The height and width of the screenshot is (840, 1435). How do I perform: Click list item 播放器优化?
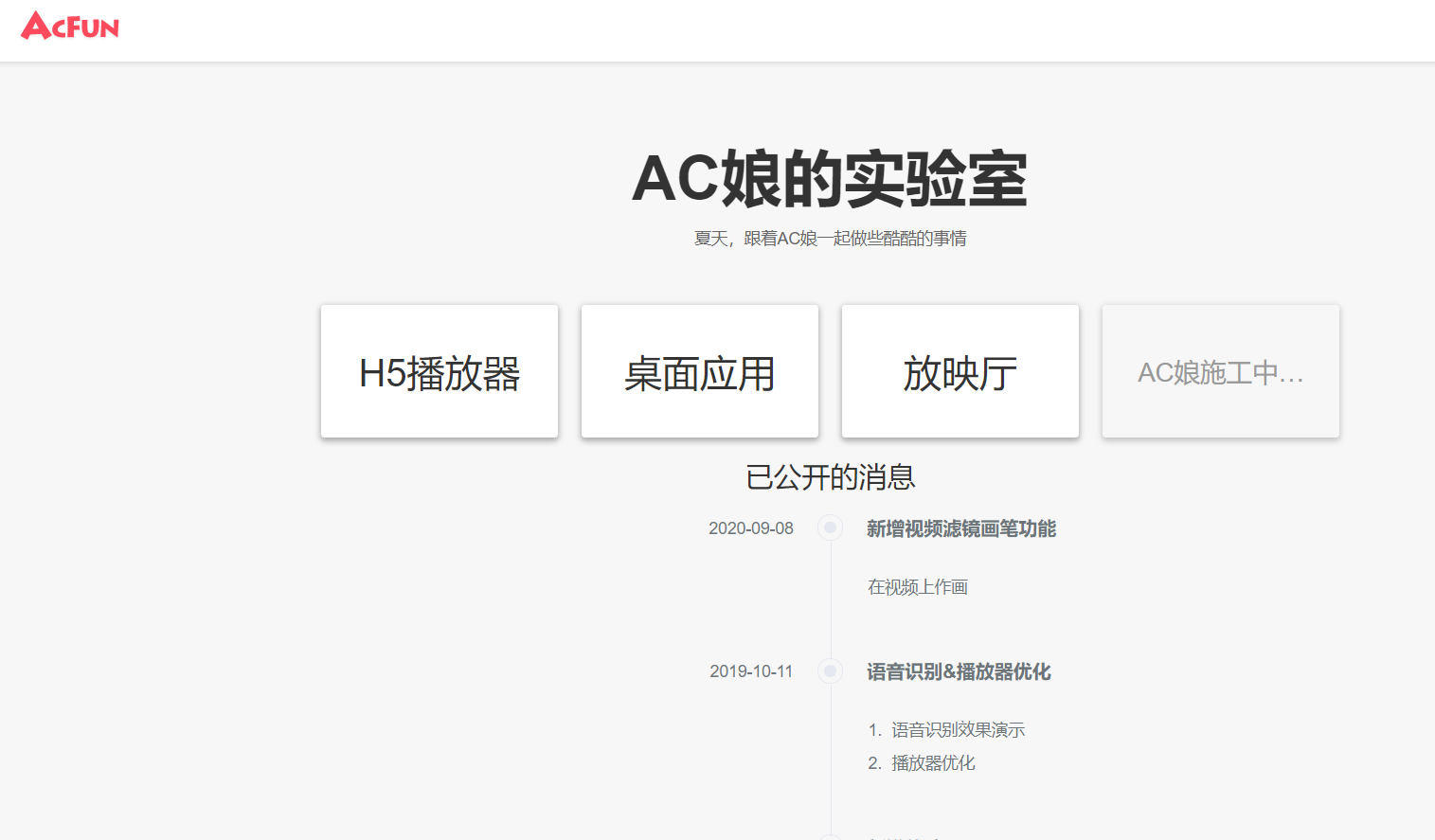coord(933,763)
